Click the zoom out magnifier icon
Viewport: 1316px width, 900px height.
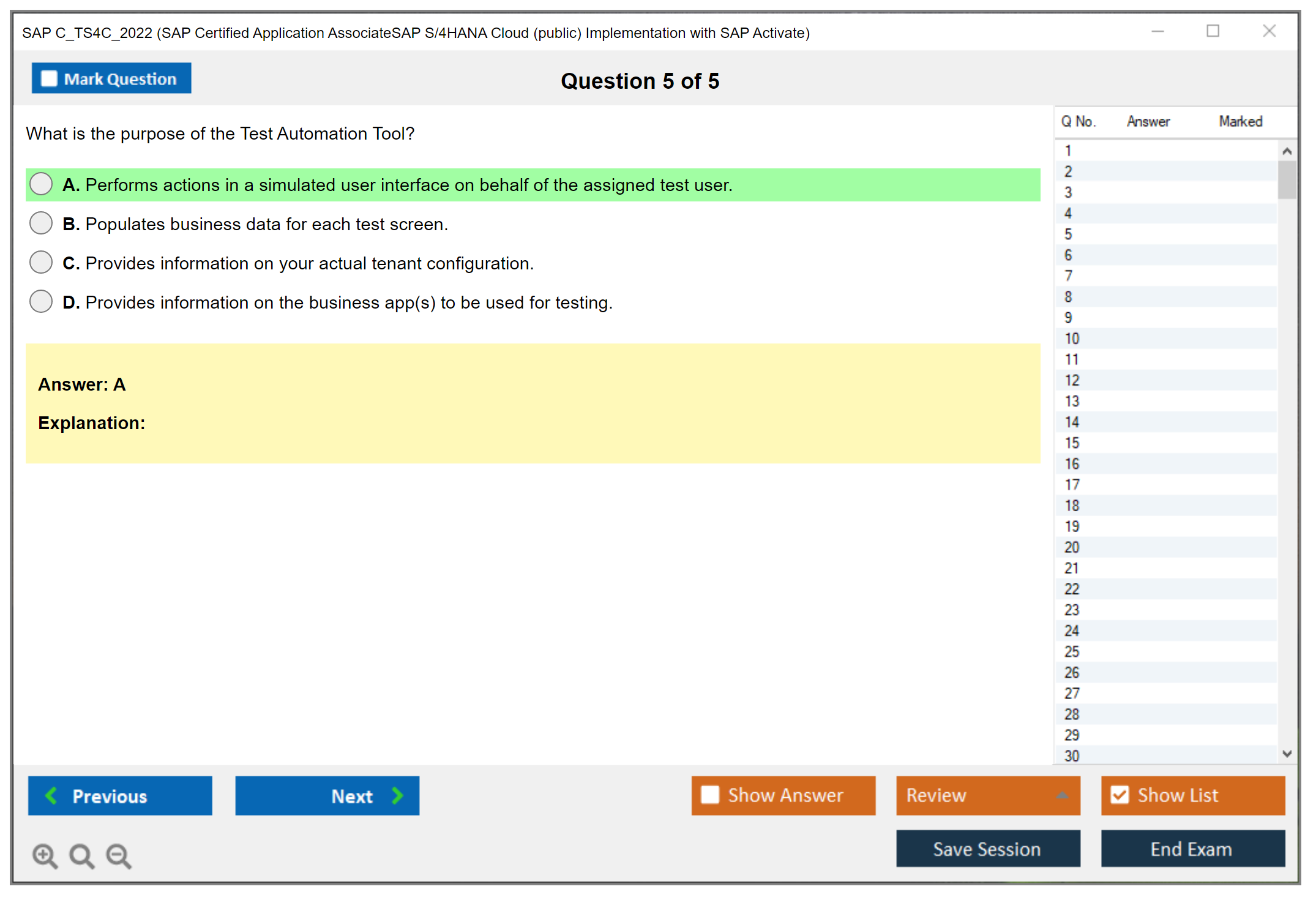pyautogui.click(x=119, y=855)
